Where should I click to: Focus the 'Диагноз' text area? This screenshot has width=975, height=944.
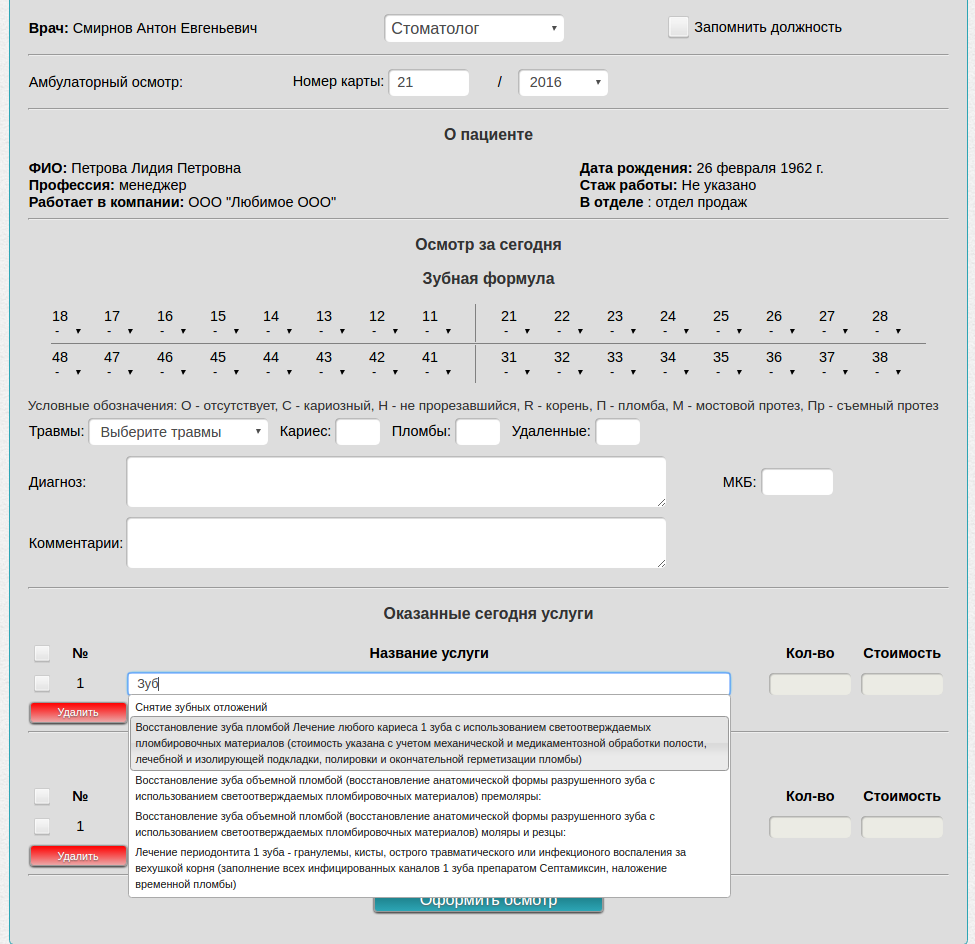click(x=396, y=482)
